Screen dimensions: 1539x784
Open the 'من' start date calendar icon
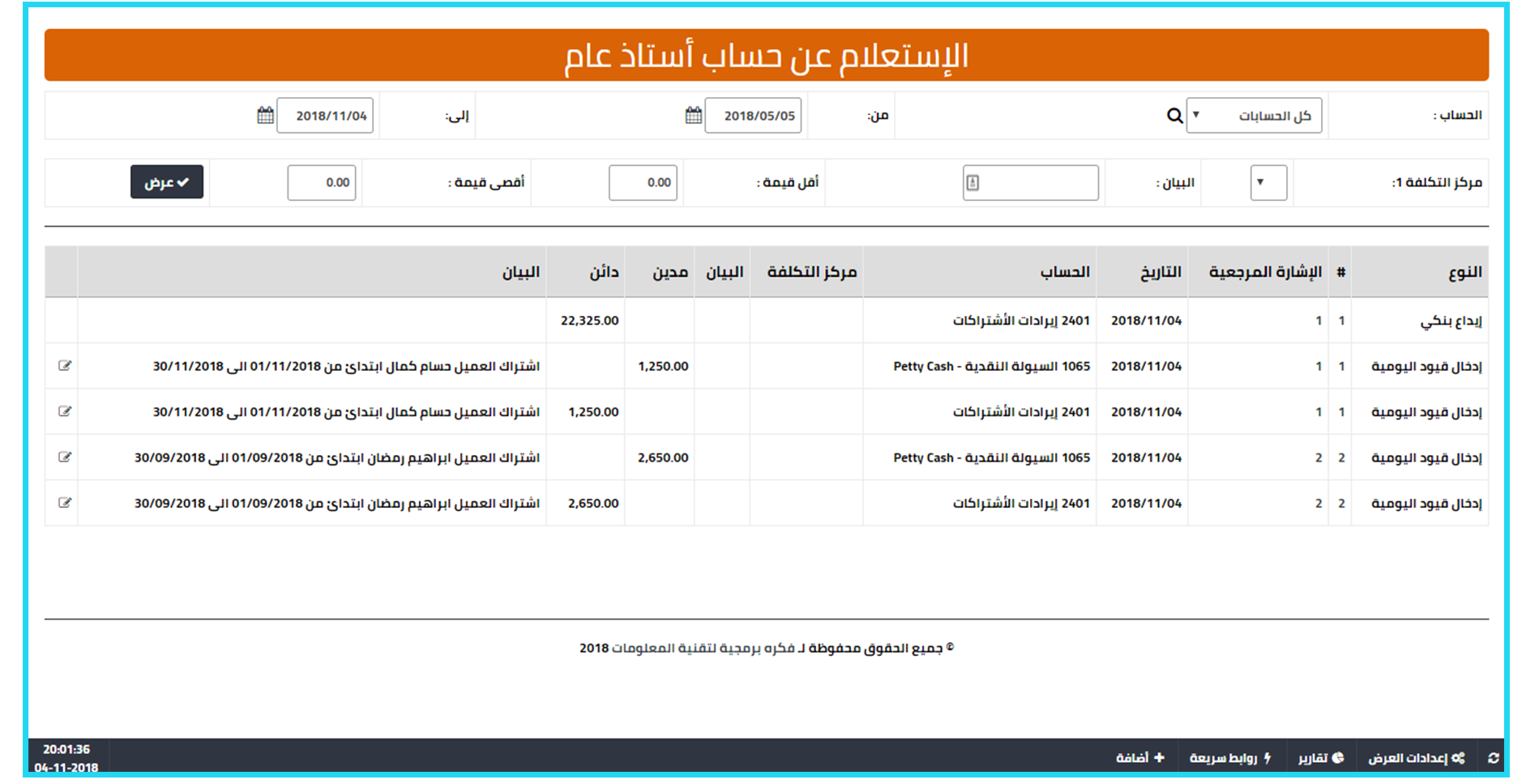coord(694,116)
